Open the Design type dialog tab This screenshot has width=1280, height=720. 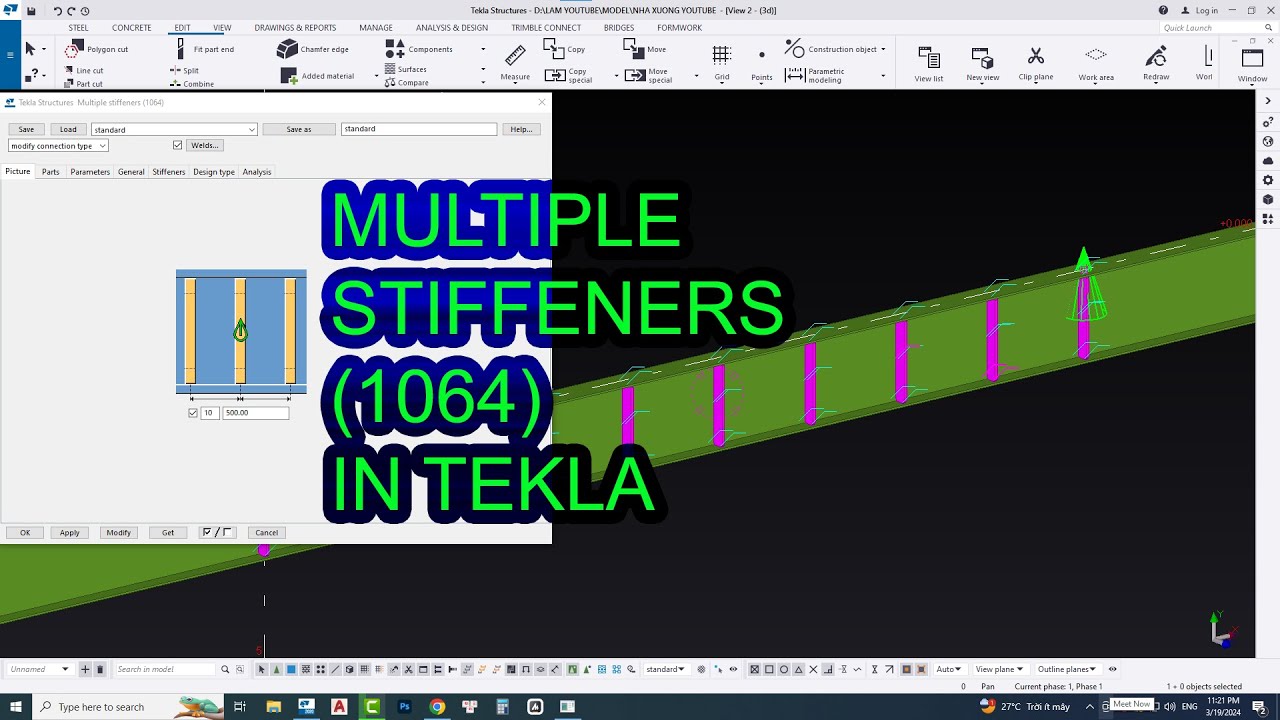pyautogui.click(x=214, y=172)
